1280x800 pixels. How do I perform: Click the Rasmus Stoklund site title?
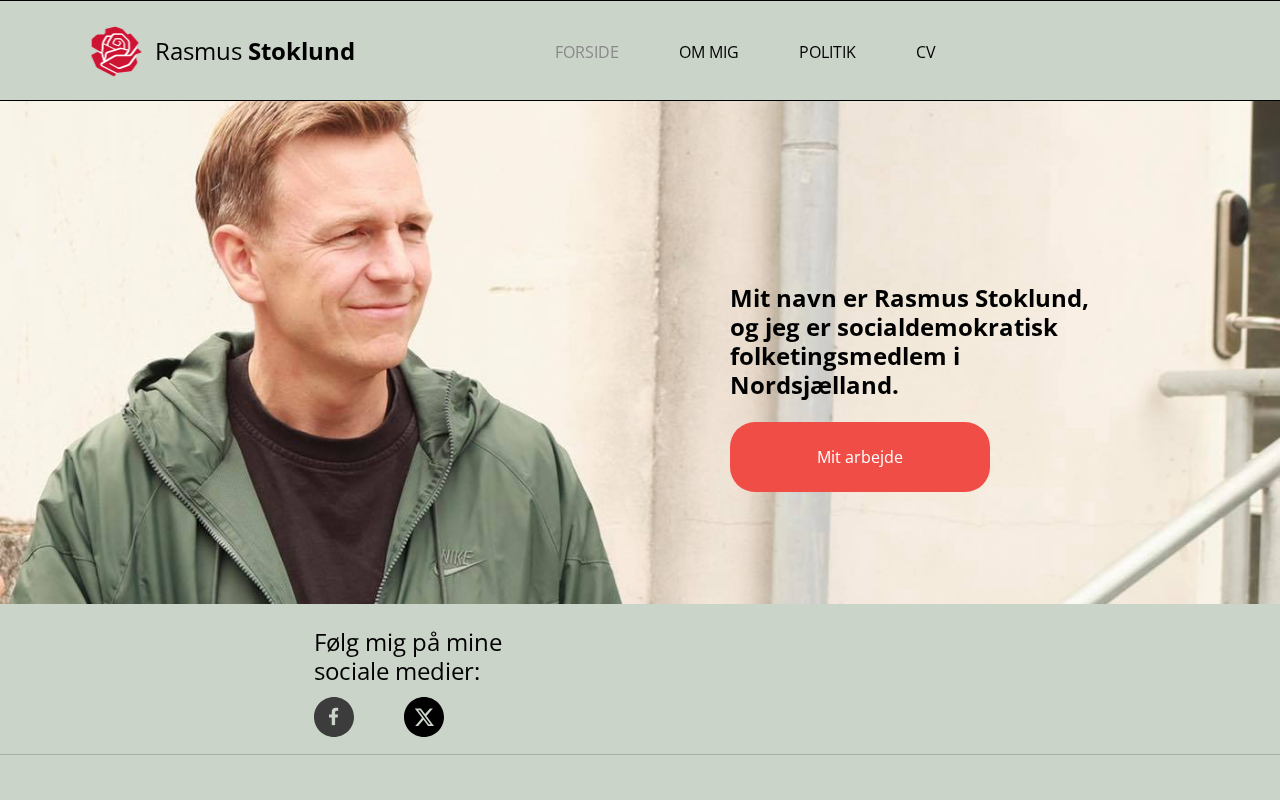(255, 51)
